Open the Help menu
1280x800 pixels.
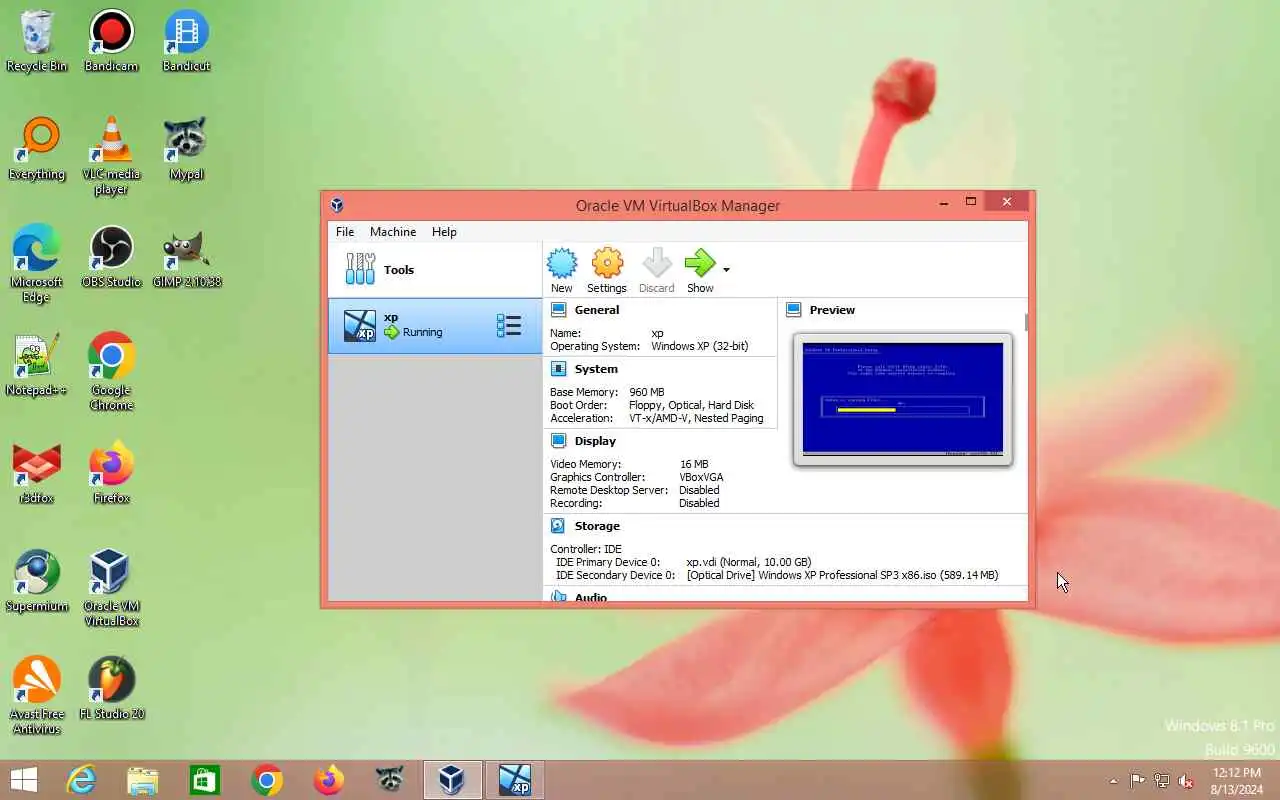(444, 232)
